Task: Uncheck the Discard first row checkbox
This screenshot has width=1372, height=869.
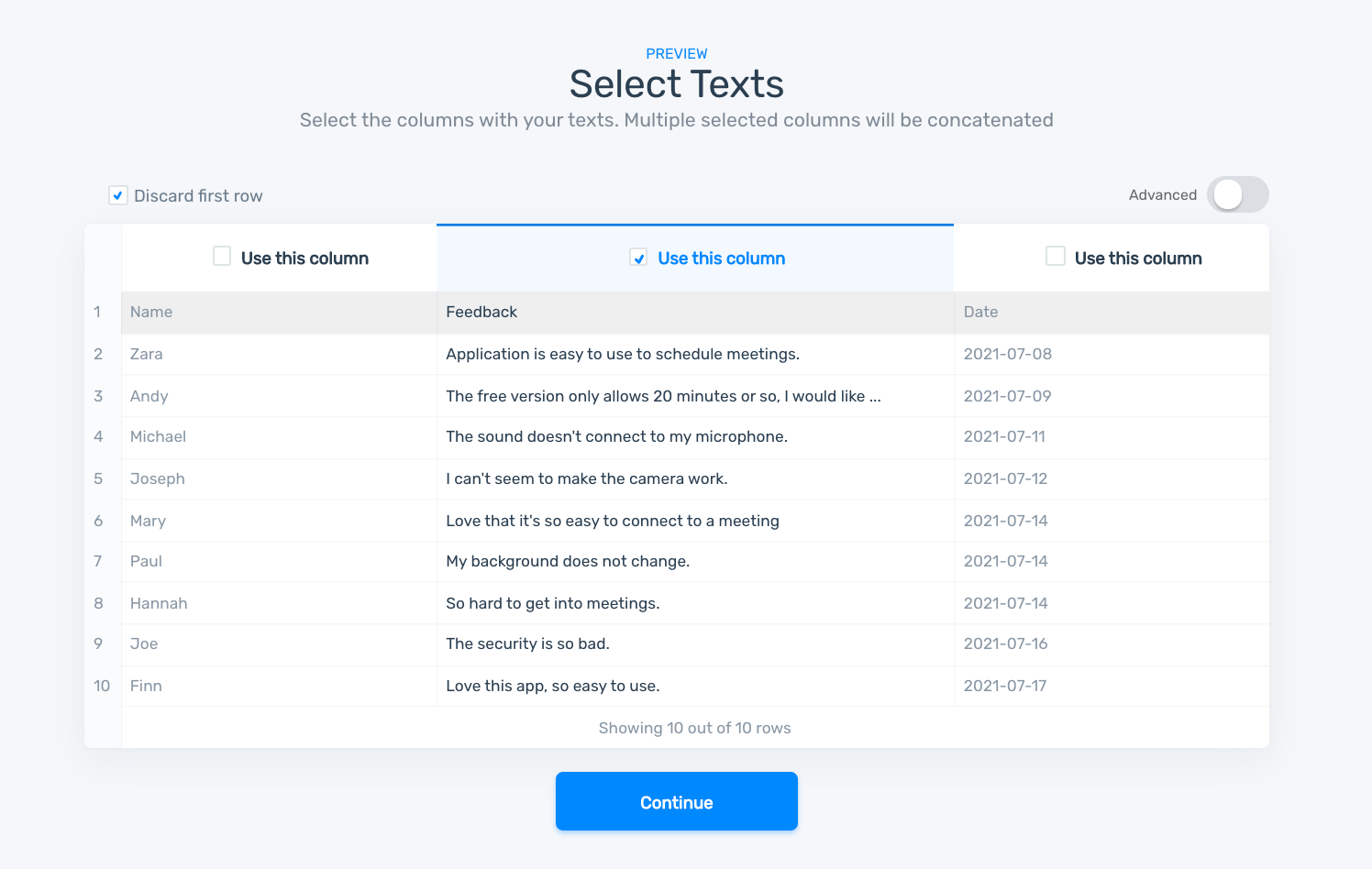Action: 118,195
